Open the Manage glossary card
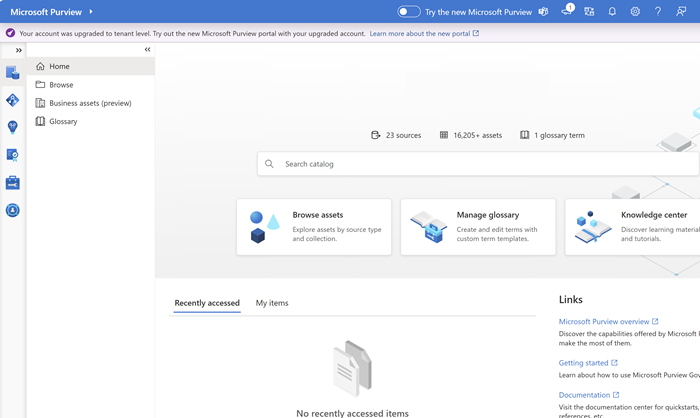The image size is (700, 418). point(478,227)
